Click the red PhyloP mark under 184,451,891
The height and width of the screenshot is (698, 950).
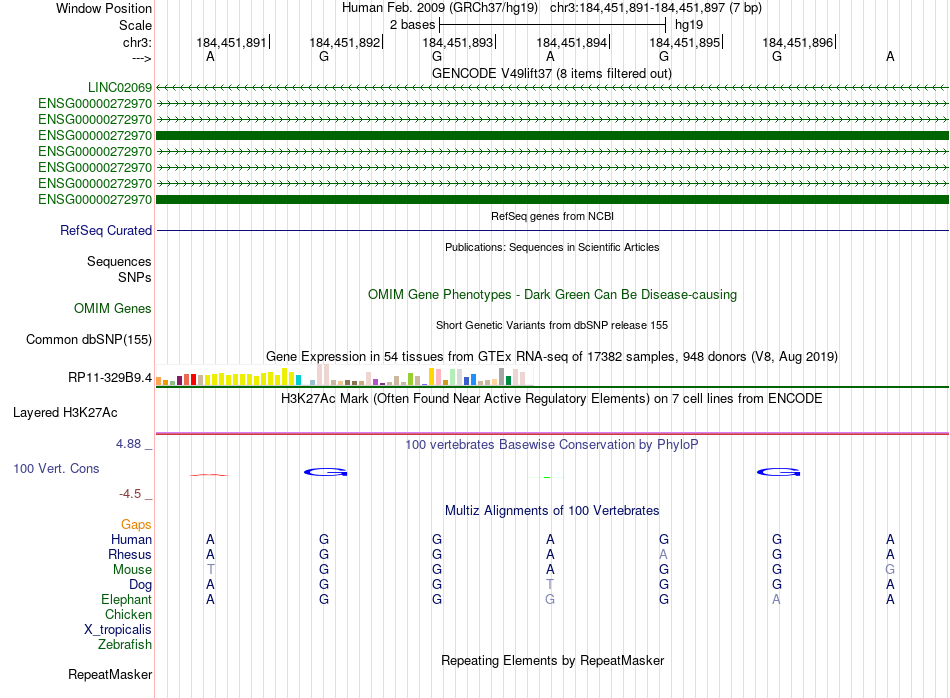click(x=209, y=475)
